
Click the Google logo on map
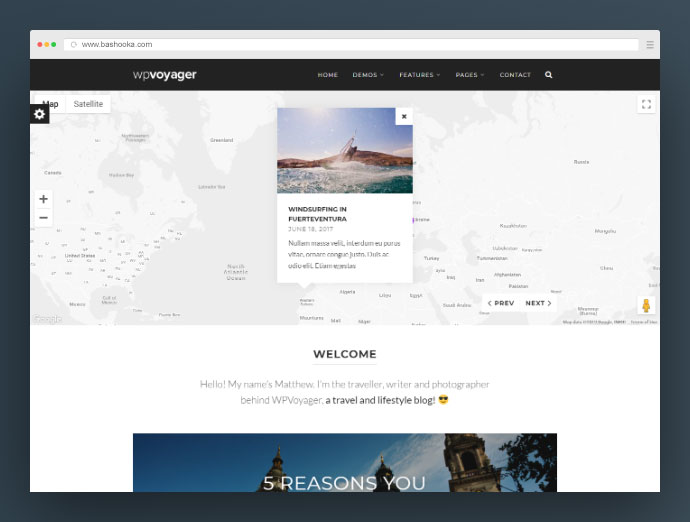pos(48,319)
